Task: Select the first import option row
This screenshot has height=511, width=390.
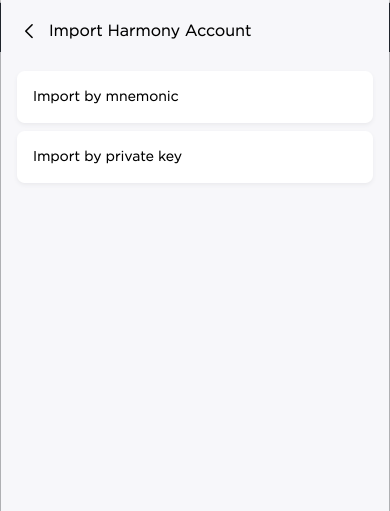Action: click(195, 97)
